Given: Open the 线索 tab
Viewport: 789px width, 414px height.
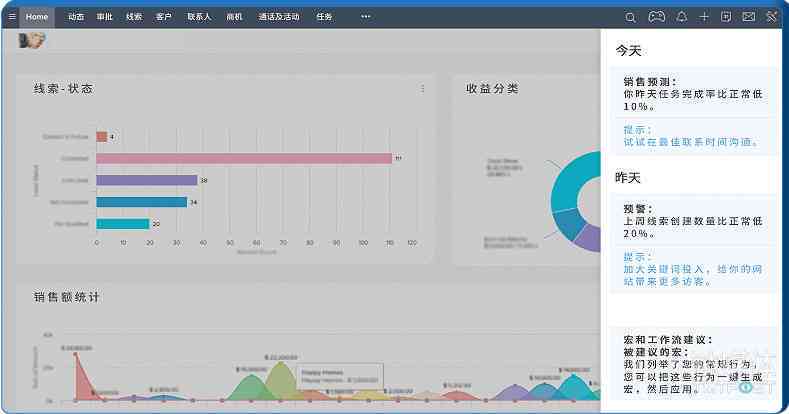Looking at the screenshot, I should click(x=134, y=17).
